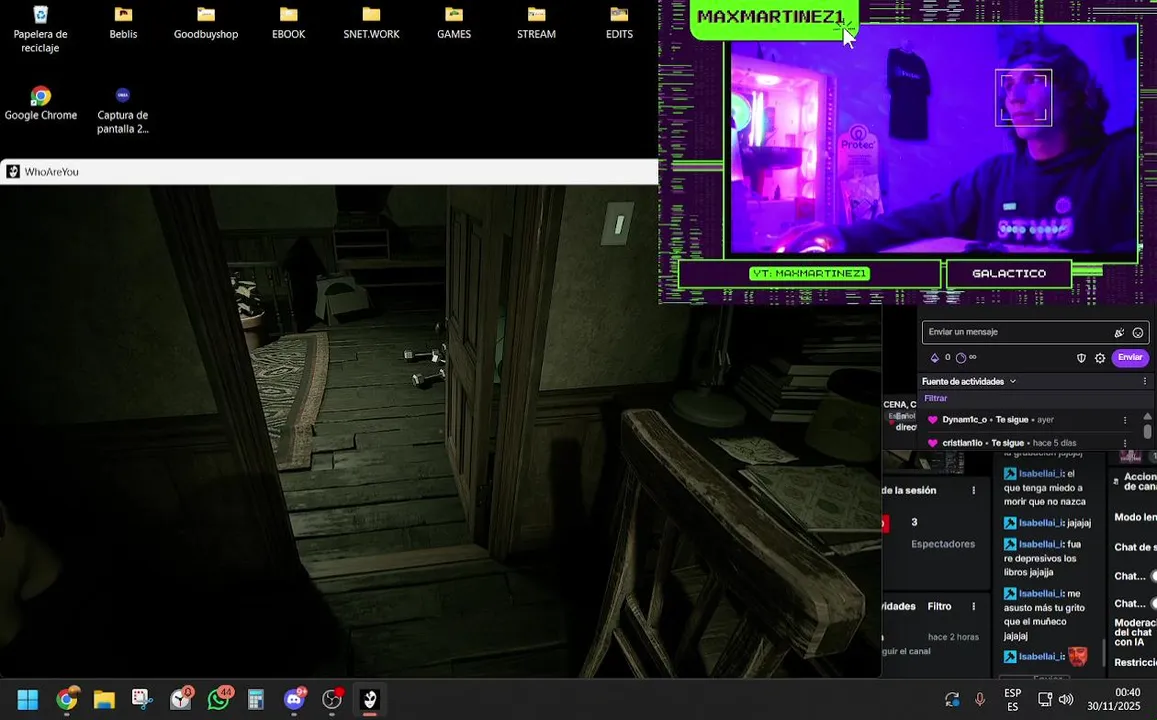Click the celebration icon in message field

(1119, 333)
